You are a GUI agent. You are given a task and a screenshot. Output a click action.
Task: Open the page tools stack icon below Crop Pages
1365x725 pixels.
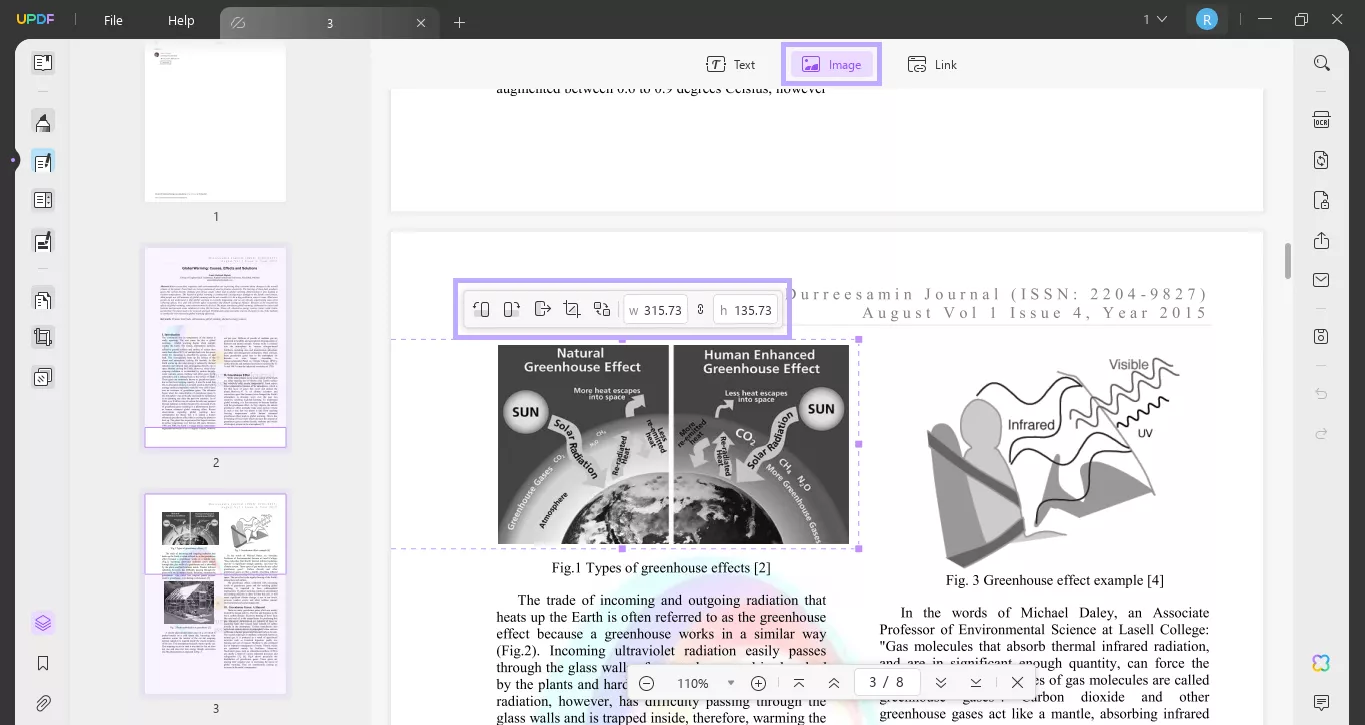(x=43, y=378)
